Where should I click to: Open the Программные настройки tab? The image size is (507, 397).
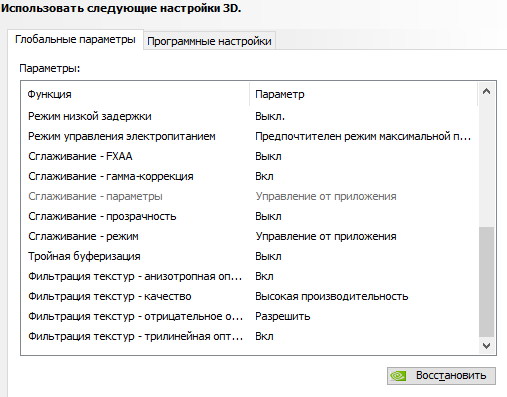pyautogui.click(x=209, y=41)
